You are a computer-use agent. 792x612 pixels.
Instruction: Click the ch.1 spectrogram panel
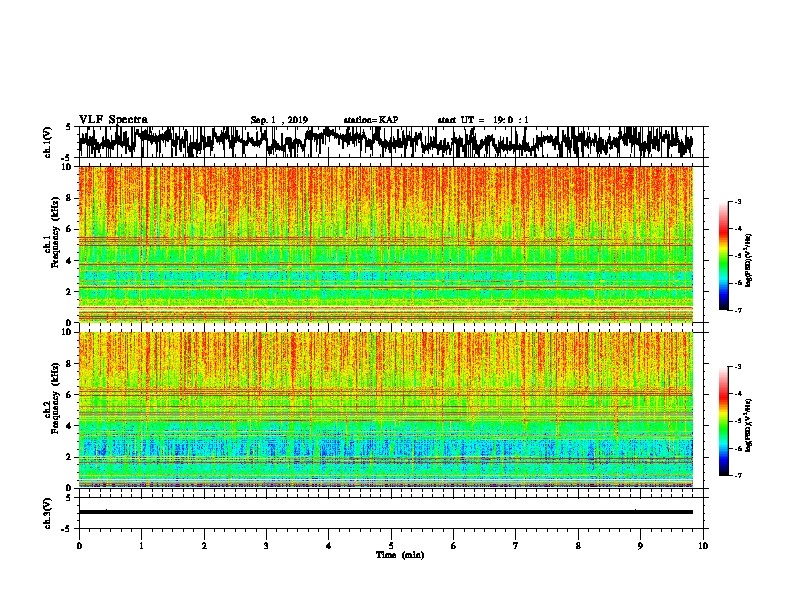(x=385, y=244)
